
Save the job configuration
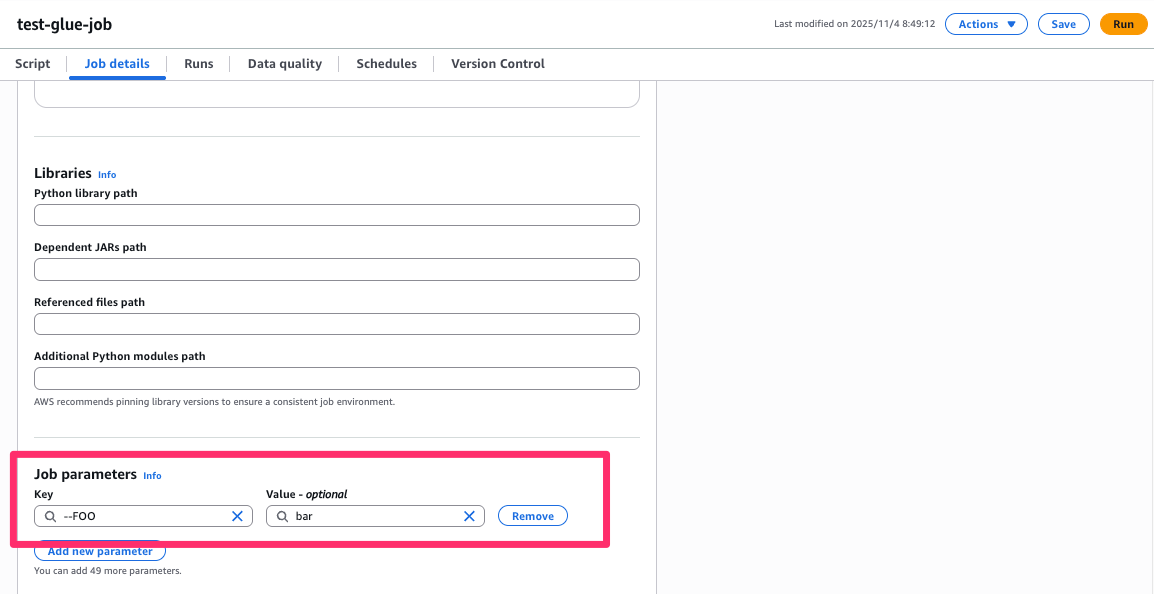[1063, 23]
